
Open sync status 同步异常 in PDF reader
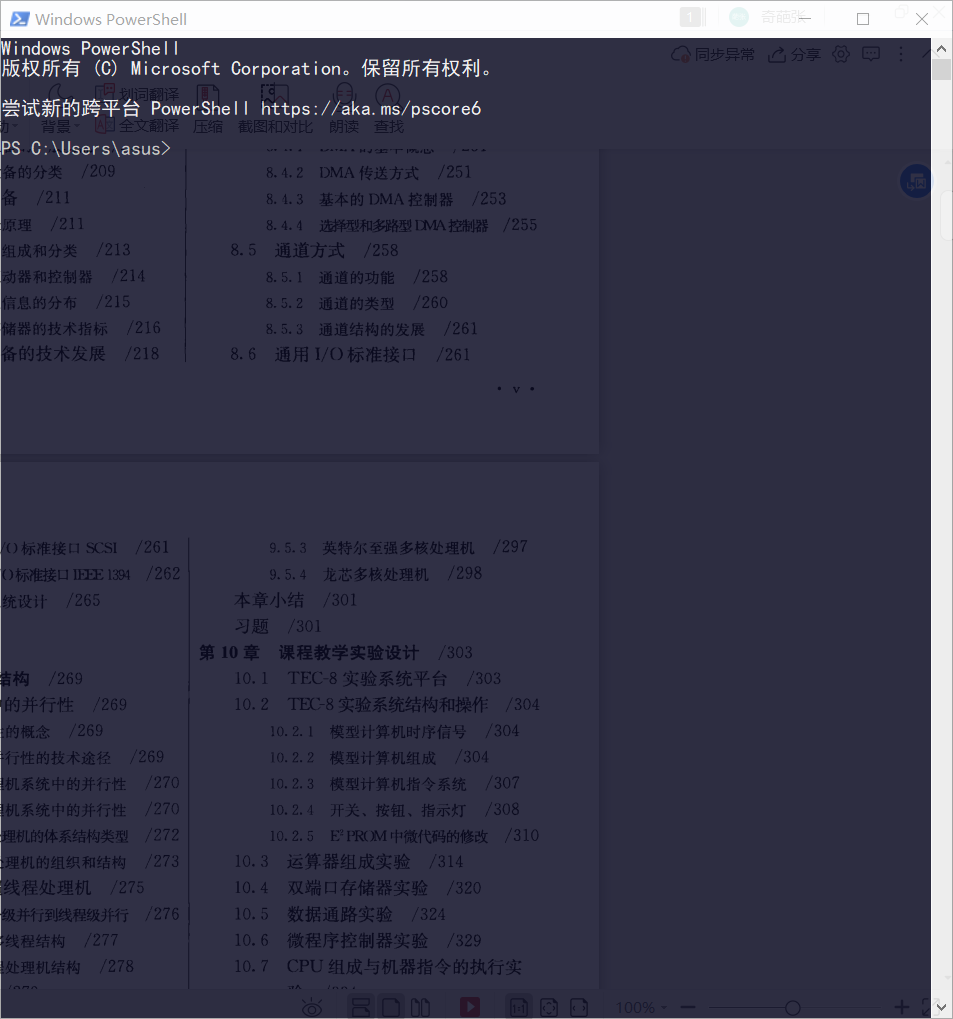point(713,55)
